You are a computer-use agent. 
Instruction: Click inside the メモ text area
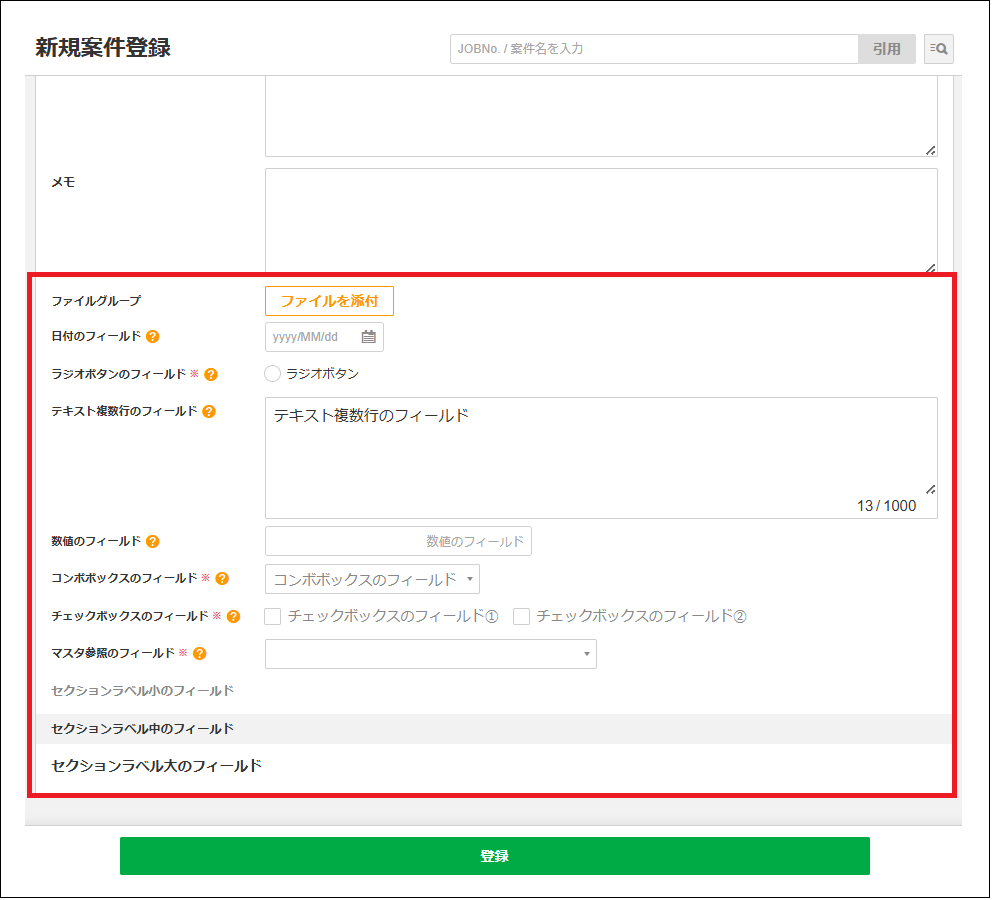click(x=600, y=220)
